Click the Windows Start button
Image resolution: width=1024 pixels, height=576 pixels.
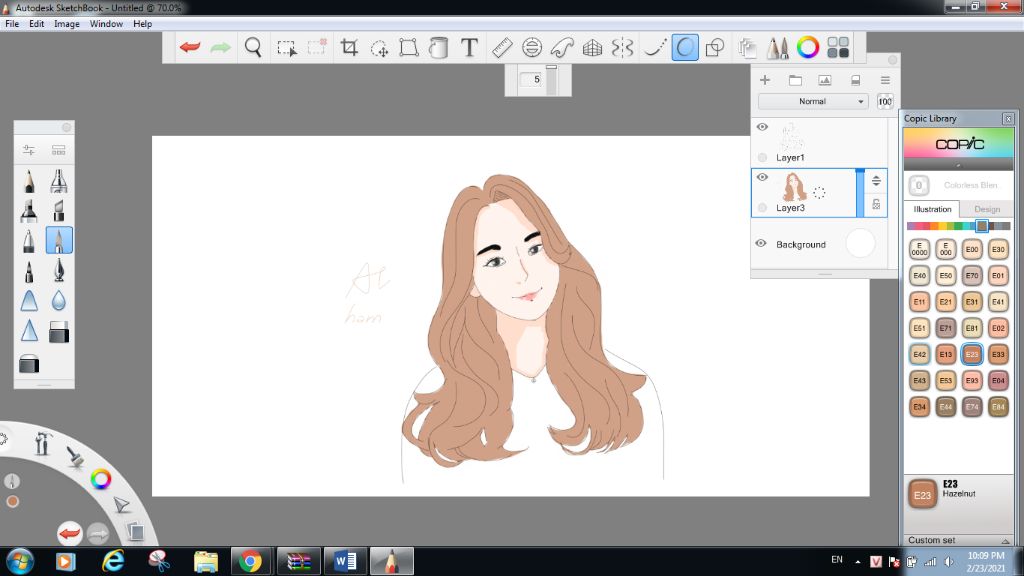tap(19, 561)
